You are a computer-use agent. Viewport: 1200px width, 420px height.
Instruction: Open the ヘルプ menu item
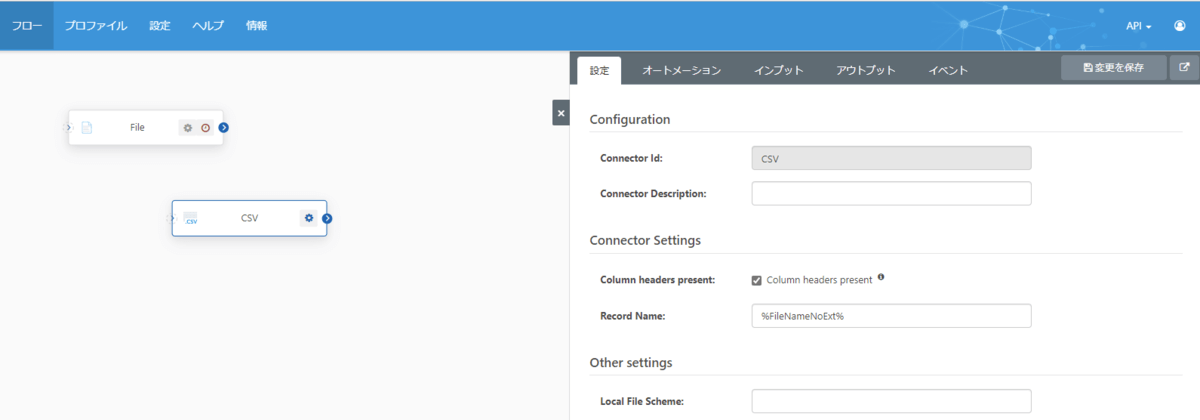point(208,26)
